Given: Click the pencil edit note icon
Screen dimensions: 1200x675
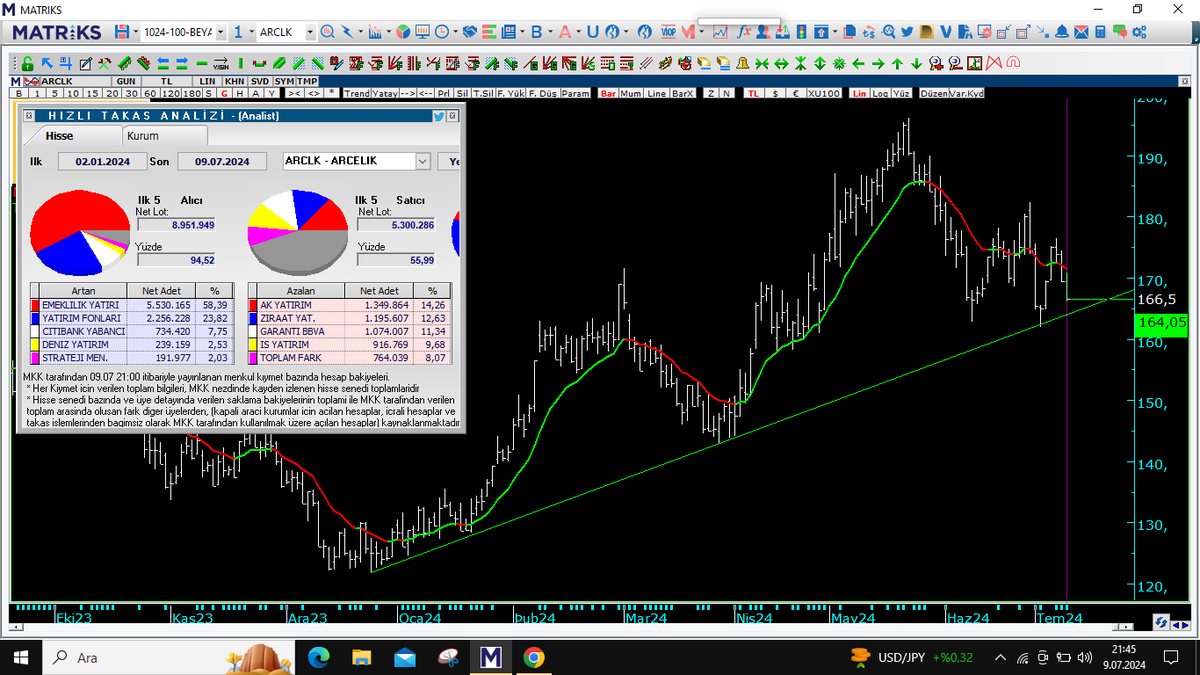Looking at the screenshot, I should tap(85, 63).
